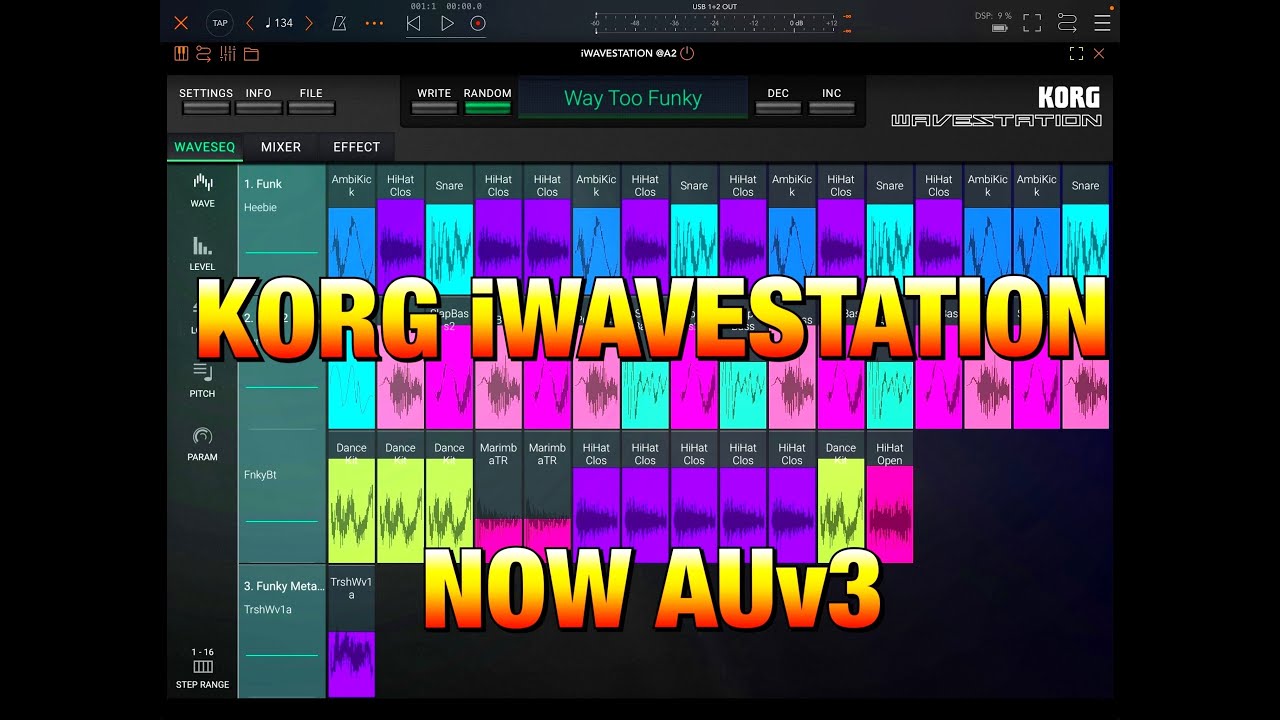The width and height of the screenshot is (1280, 720).
Task: Open the hamburger main menu
Action: coord(1102,23)
